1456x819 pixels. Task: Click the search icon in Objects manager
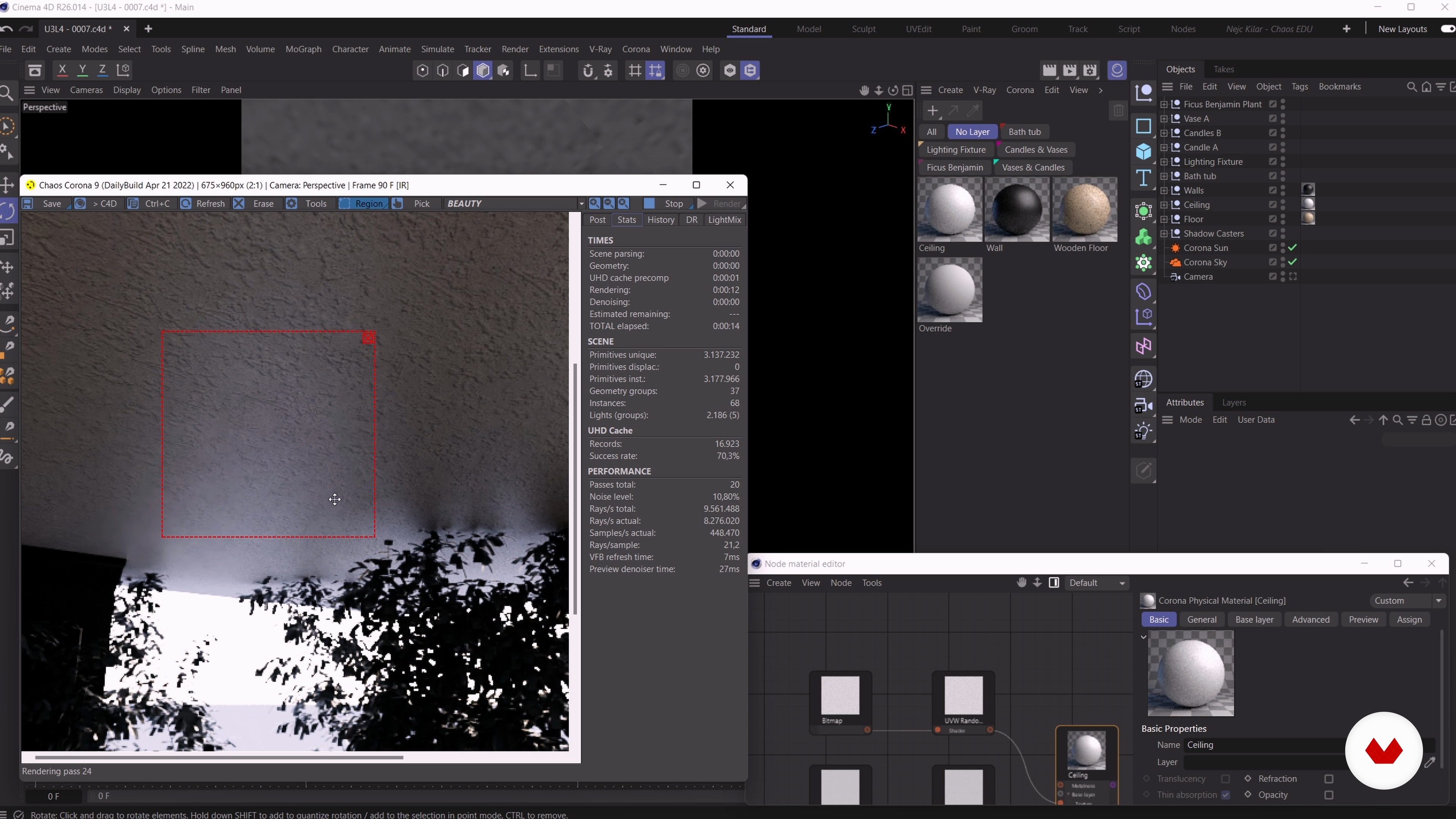tap(1412, 87)
